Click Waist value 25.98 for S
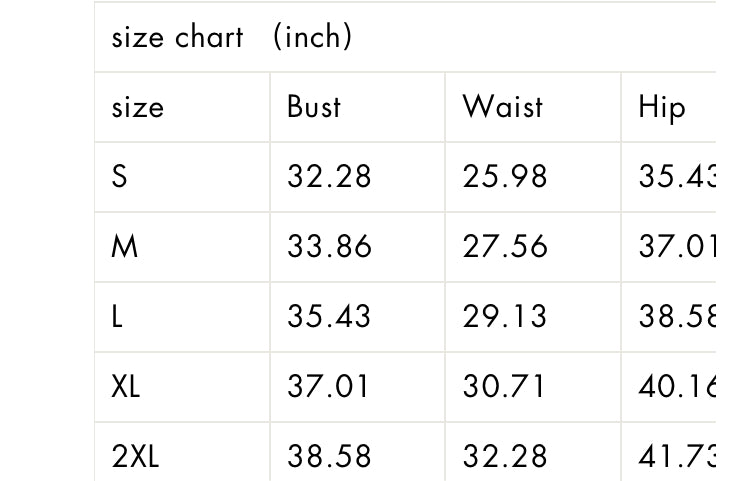The image size is (750, 481). (505, 176)
